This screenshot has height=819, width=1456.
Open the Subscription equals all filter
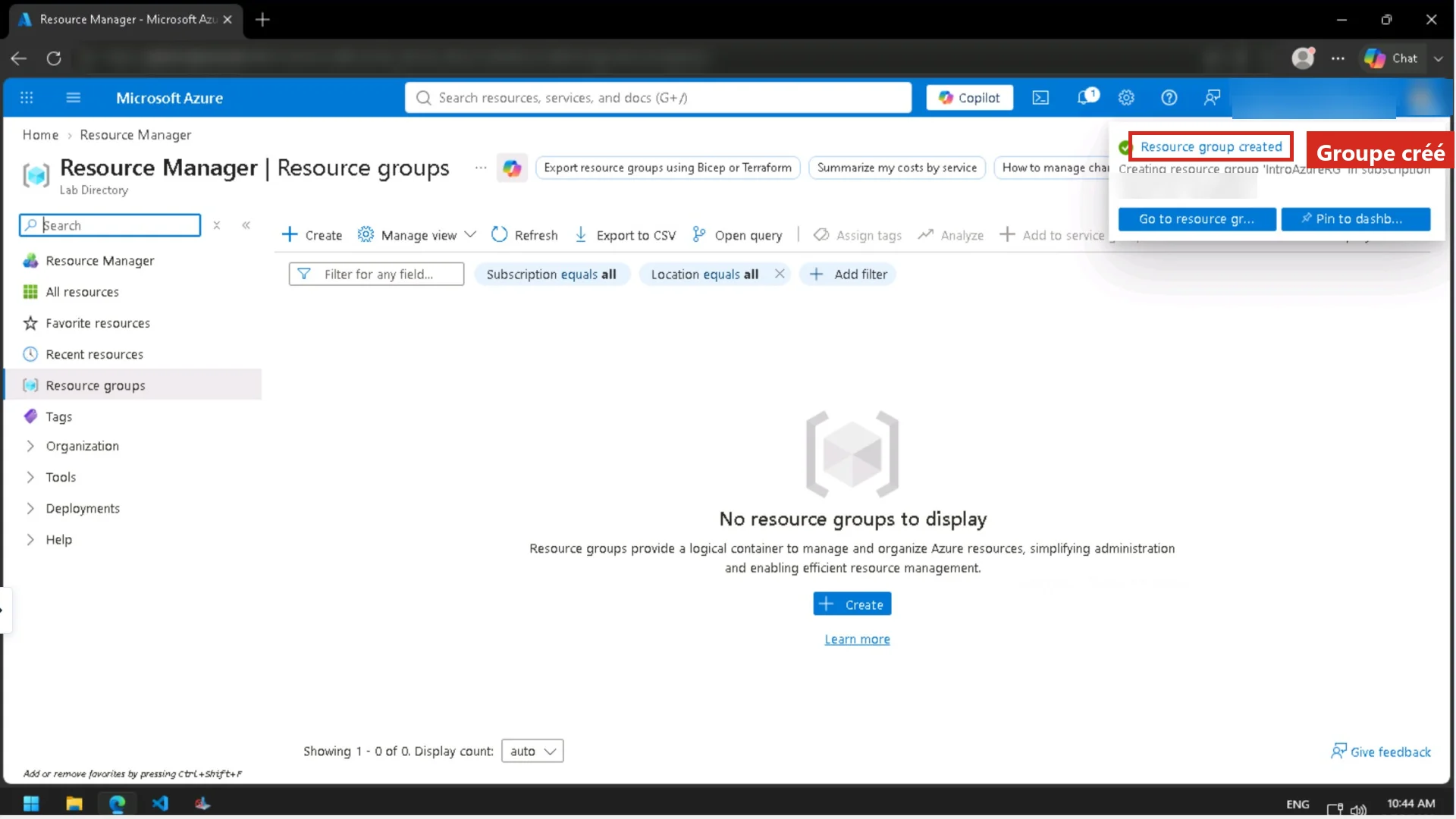551,275
